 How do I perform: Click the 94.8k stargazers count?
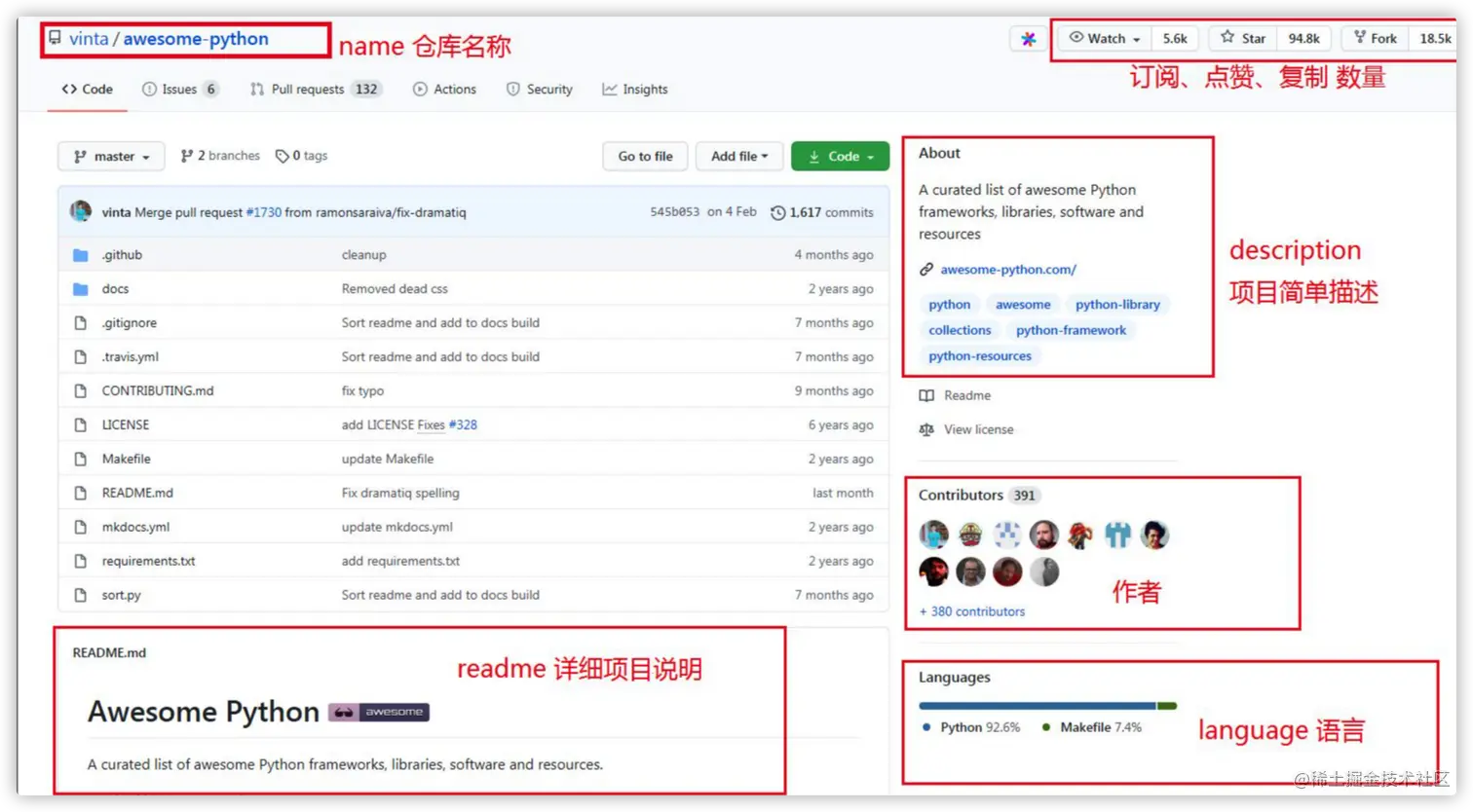click(x=1303, y=38)
